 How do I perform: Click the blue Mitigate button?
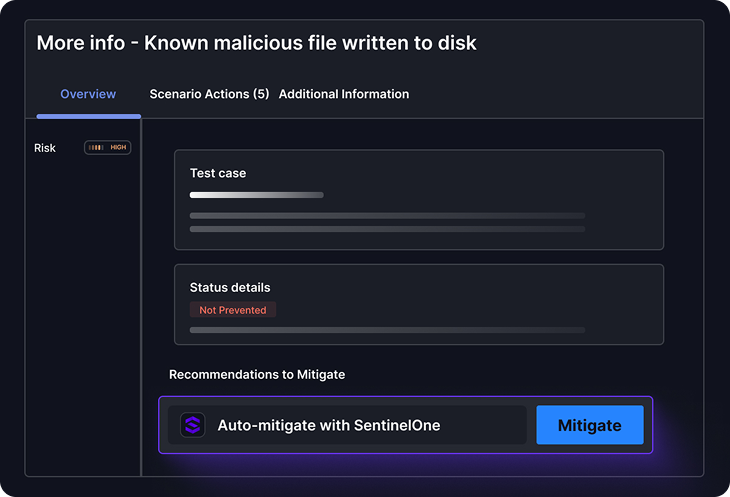590,425
